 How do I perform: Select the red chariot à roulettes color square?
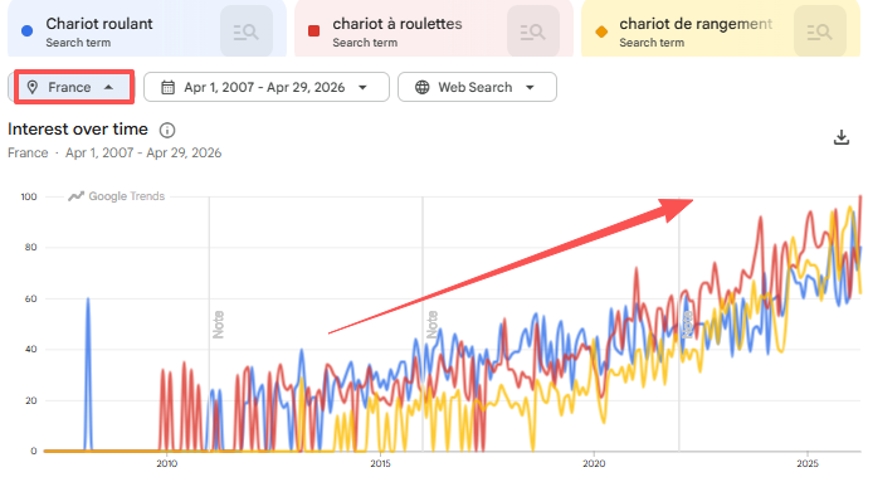coord(314,31)
